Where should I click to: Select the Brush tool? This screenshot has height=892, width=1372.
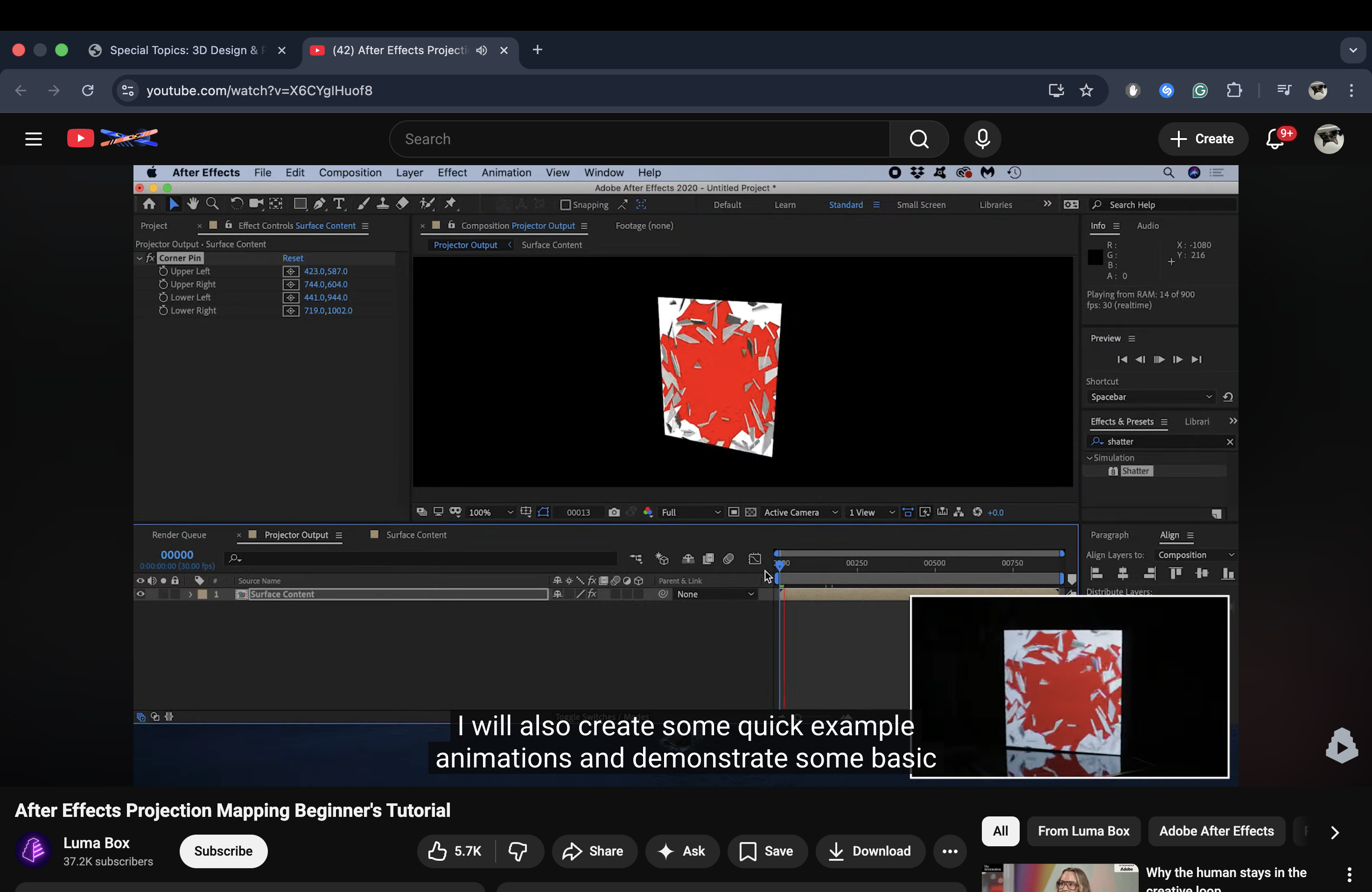coord(363,203)
